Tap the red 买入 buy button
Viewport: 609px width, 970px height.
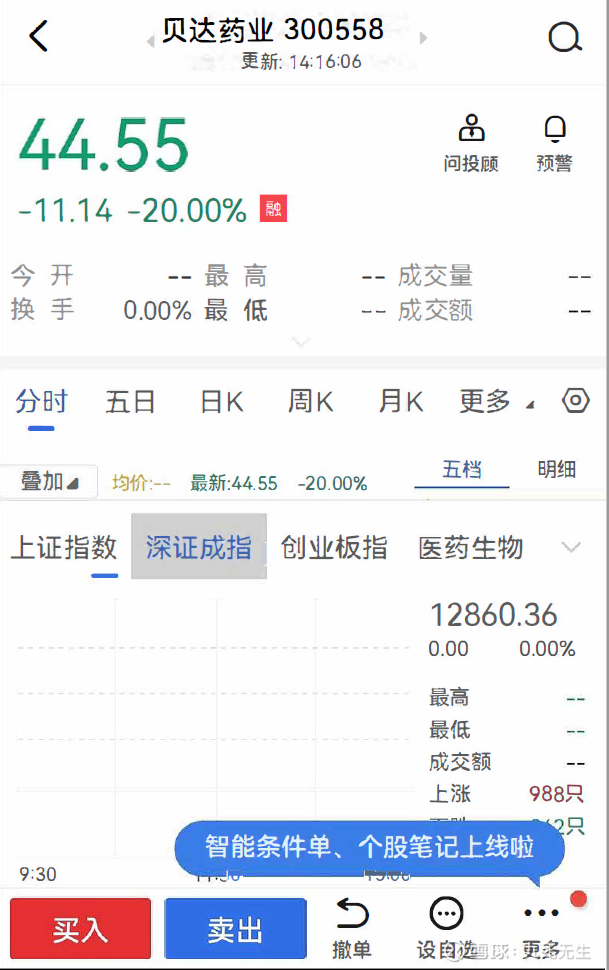[80, 929]
